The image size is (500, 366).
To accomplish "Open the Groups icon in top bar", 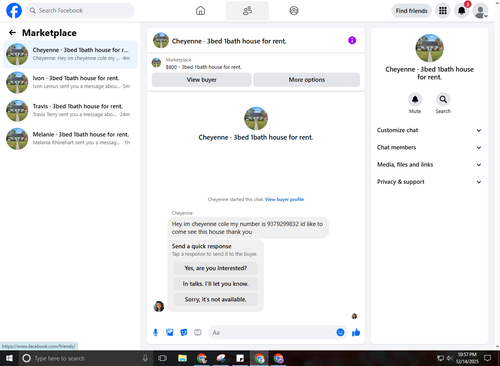I will [x=294, y=11].
